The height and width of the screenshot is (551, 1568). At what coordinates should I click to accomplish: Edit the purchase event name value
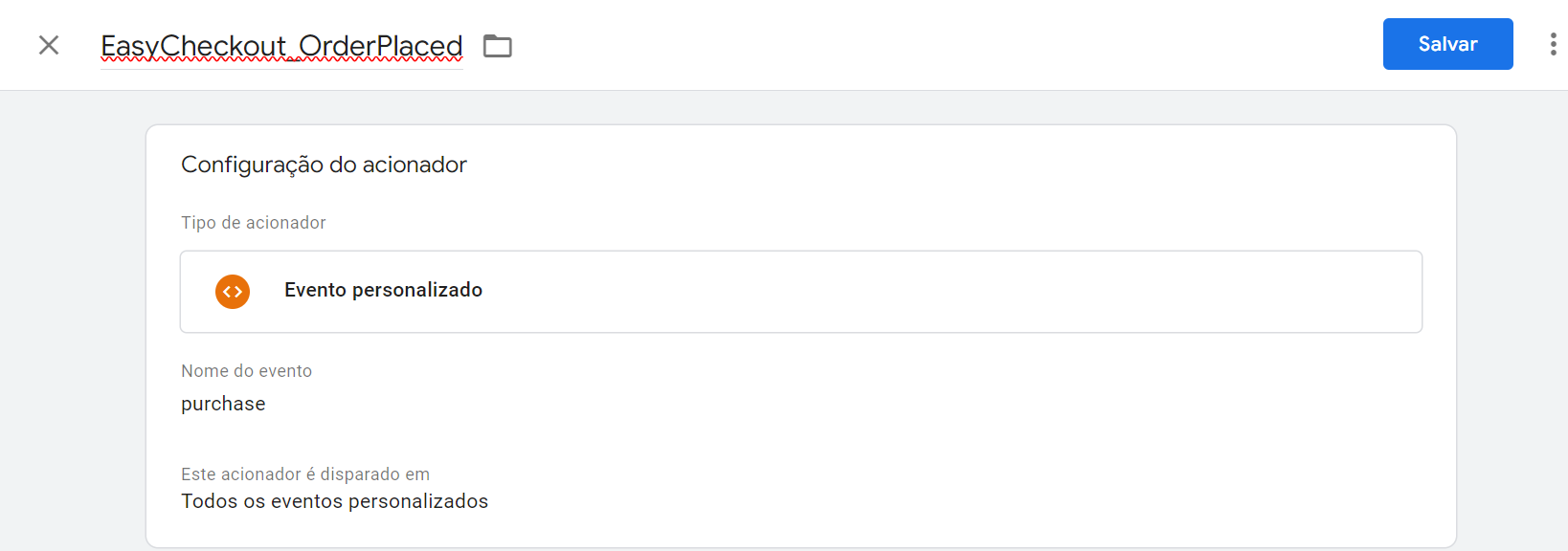click(223, 404)
